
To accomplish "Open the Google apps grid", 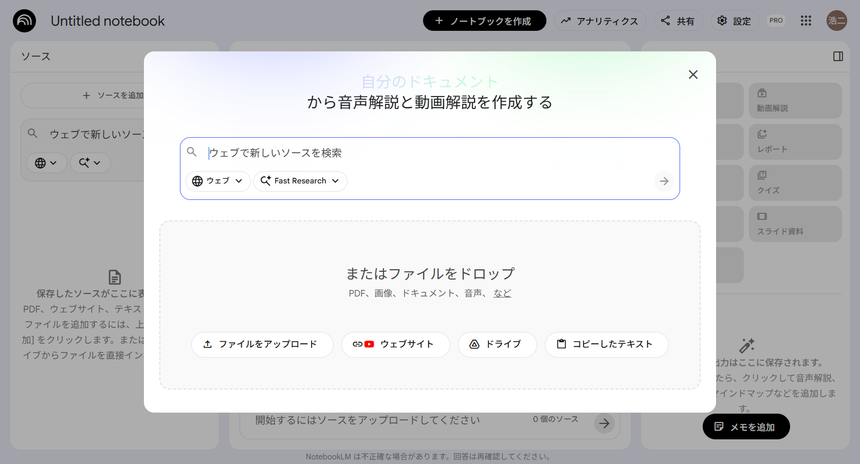I will click(x=806, y=21).
